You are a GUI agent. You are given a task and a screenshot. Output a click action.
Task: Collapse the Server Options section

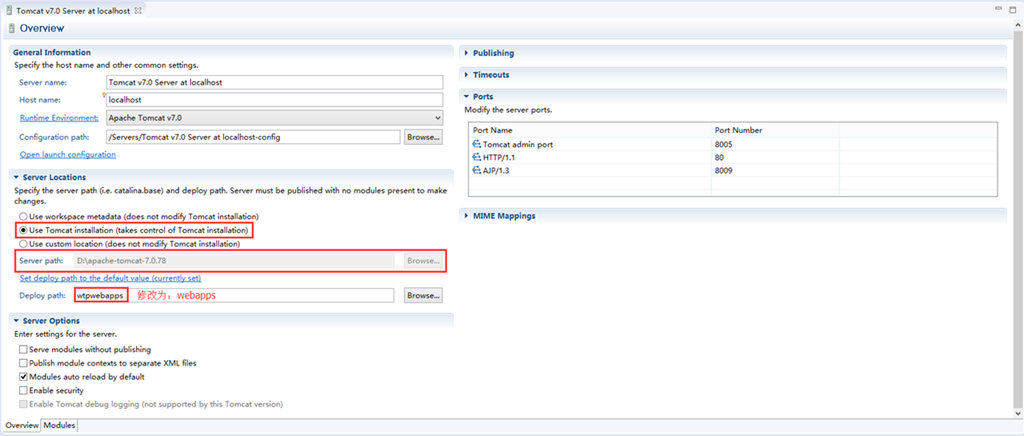pyautogui.click(x=17, y=320)
